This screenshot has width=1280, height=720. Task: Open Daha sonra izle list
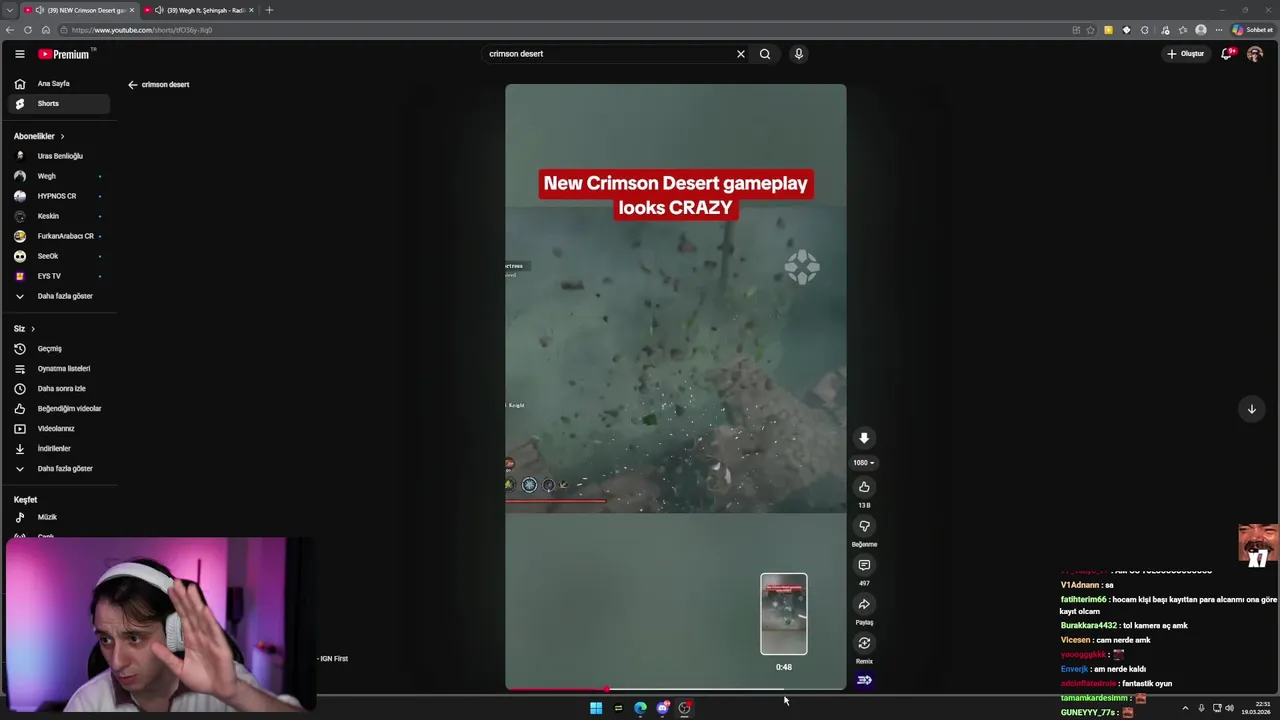58,389
